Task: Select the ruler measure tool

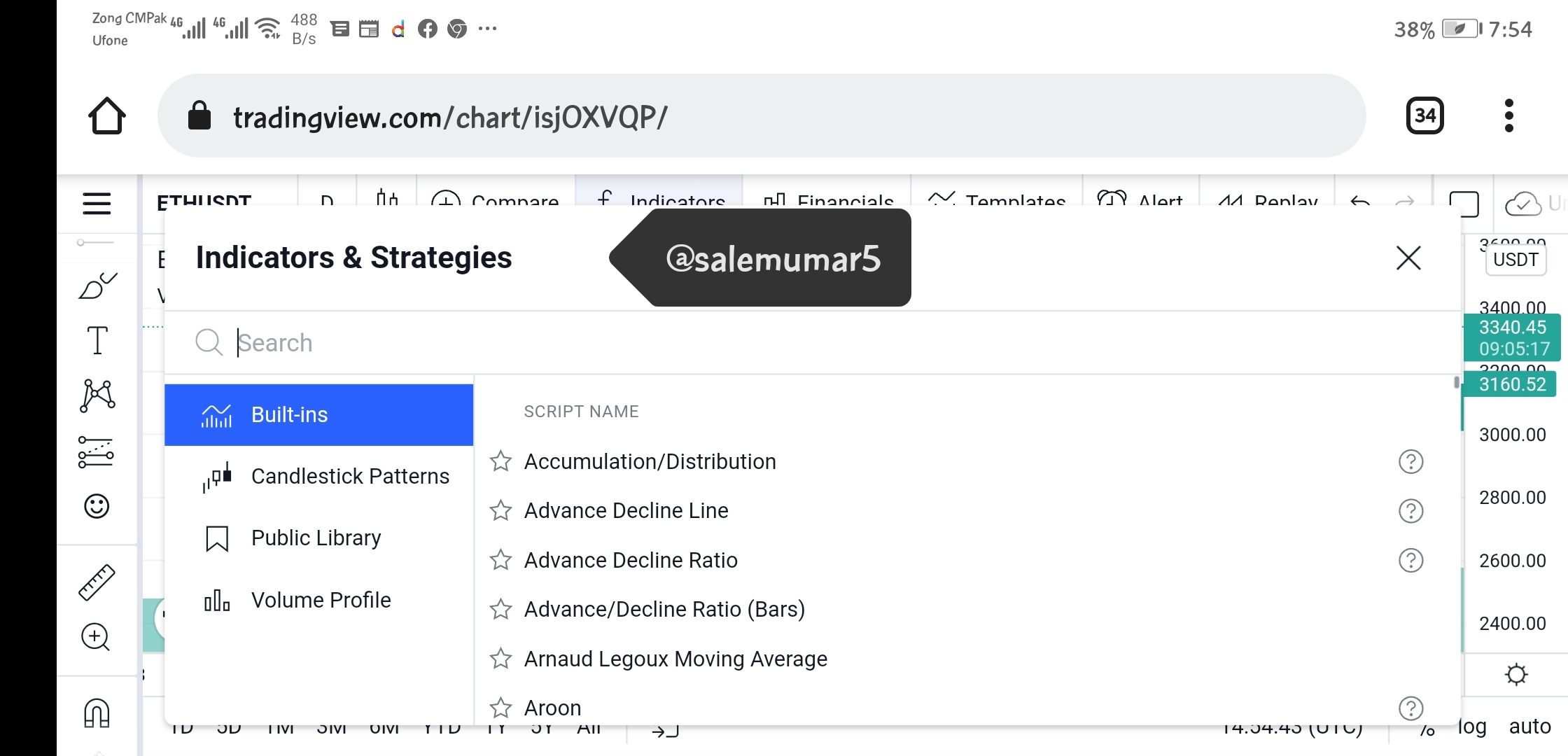Action: pos(97,582)
